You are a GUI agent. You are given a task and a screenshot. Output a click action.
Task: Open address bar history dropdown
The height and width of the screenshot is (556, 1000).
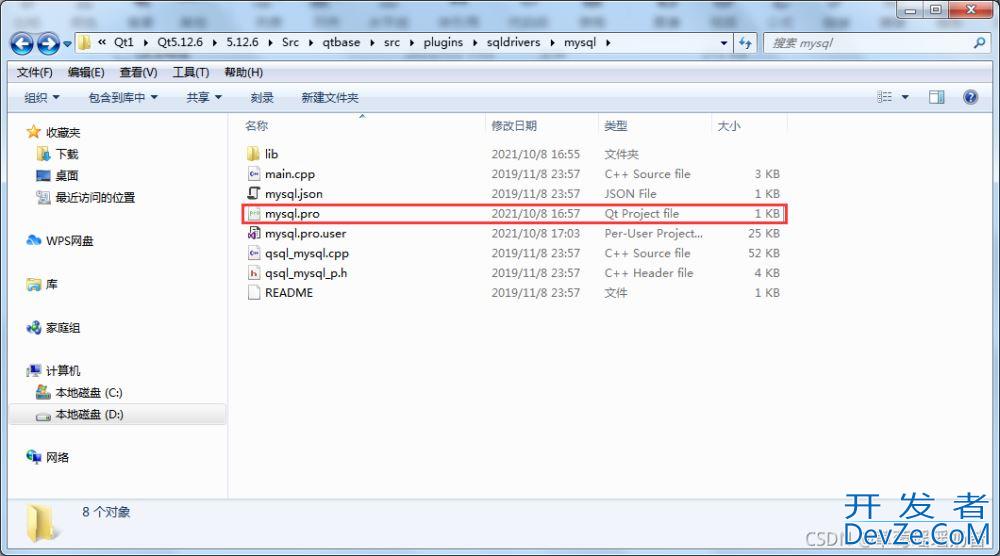[724, 43]
